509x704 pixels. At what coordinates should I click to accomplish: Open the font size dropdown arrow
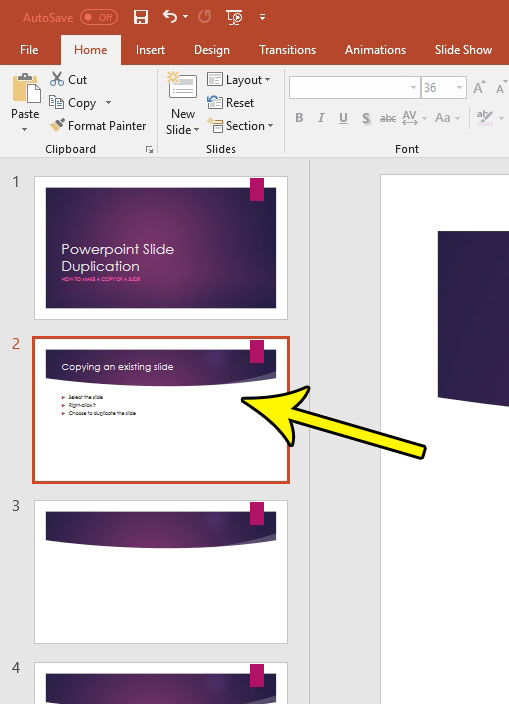(x=459, y=88)
